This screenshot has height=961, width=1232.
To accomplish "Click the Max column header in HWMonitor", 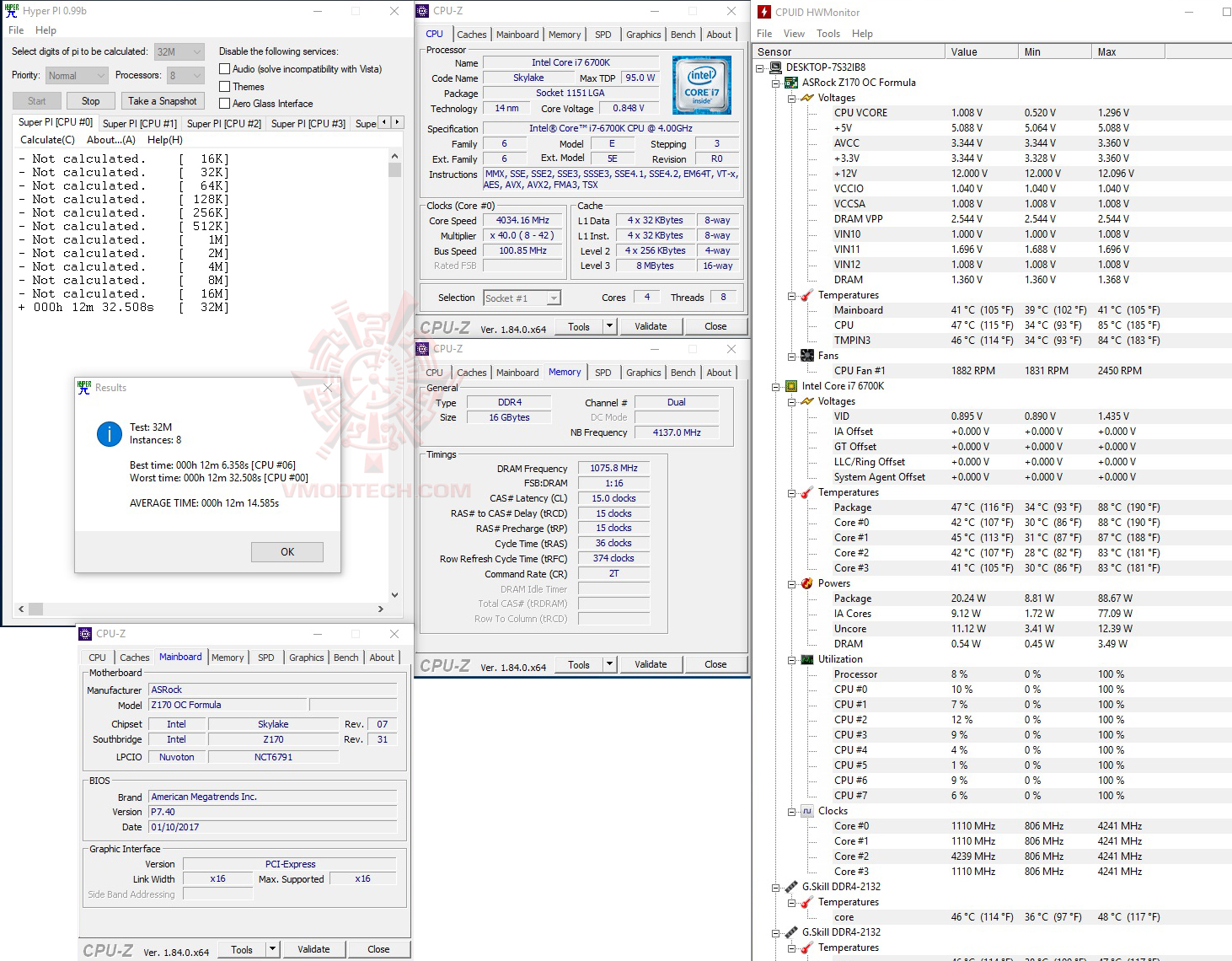I will (1128, 52).
